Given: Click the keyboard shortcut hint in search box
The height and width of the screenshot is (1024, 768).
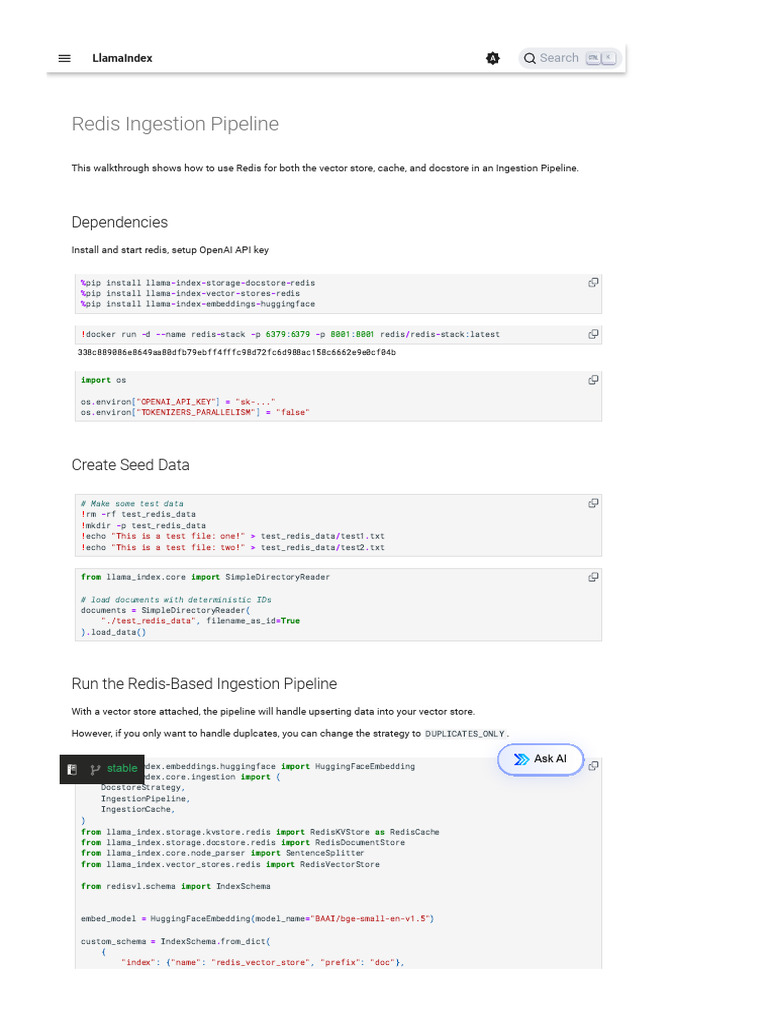Looking at the screenshot, I should tap(601, 58).
